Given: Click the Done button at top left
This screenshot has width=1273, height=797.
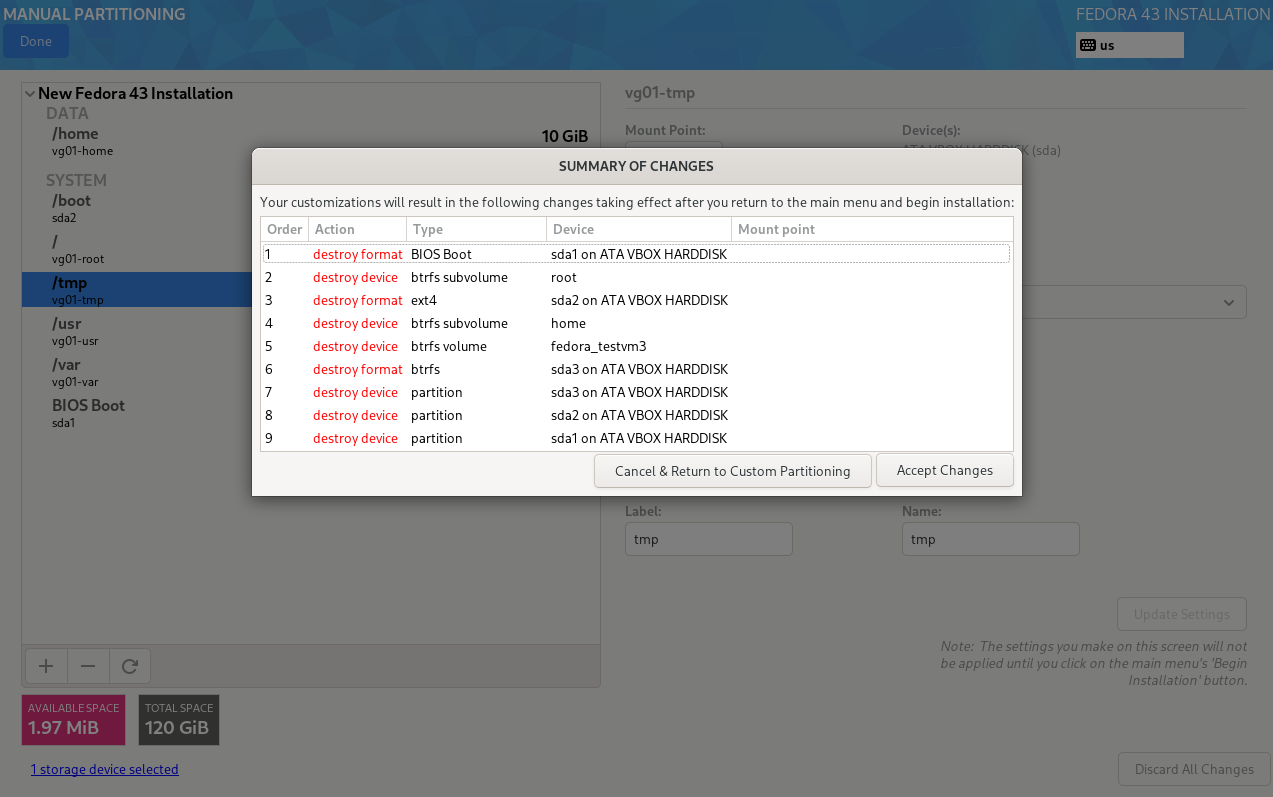Looking at the screenshot, I should click(36, 42).
